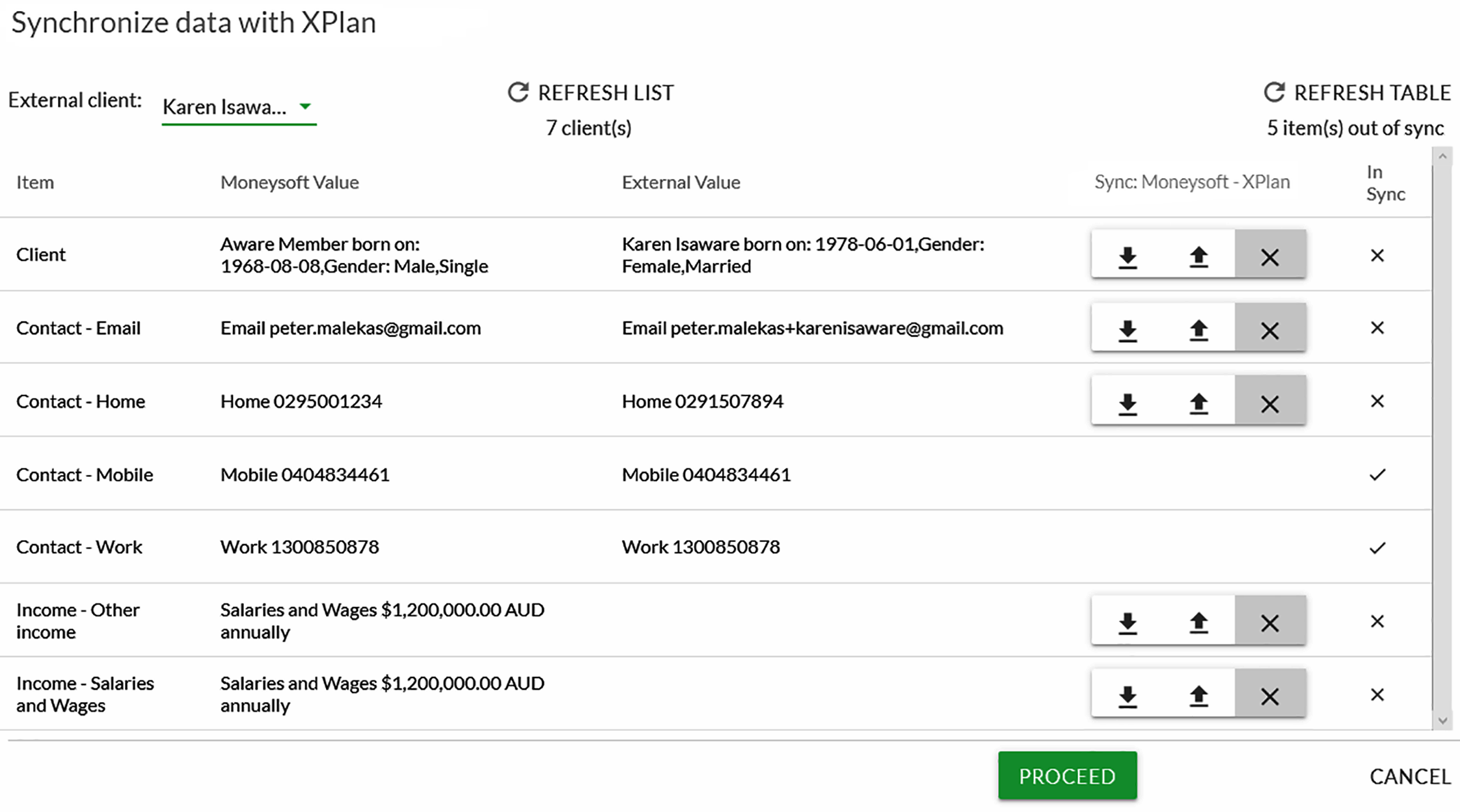
Task: Click download arrow in Contact - Email row
Action: coord(1128,330)
